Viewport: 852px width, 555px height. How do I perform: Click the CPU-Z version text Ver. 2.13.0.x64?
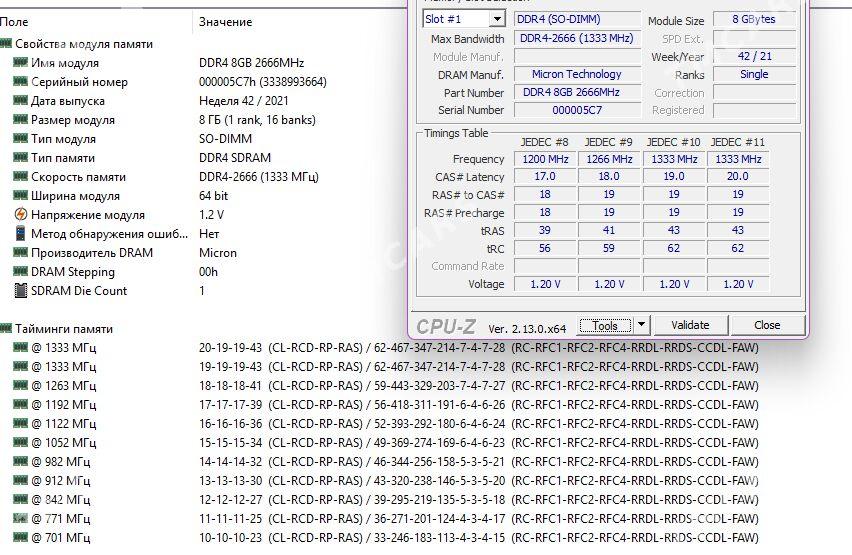[527, 328]
